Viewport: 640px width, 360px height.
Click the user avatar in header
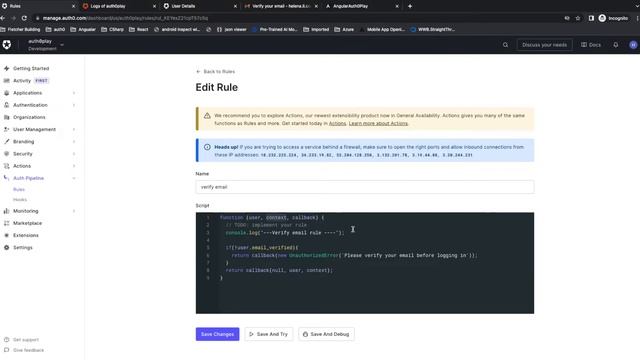click(x=633, y=45)
